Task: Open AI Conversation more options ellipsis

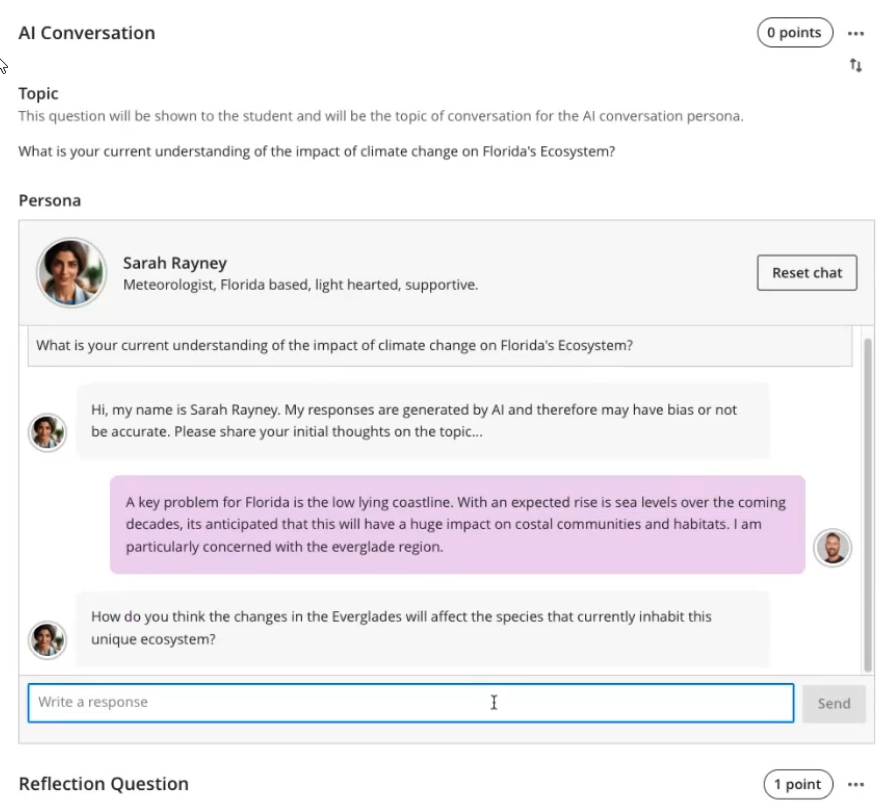Action: [856, 34]
